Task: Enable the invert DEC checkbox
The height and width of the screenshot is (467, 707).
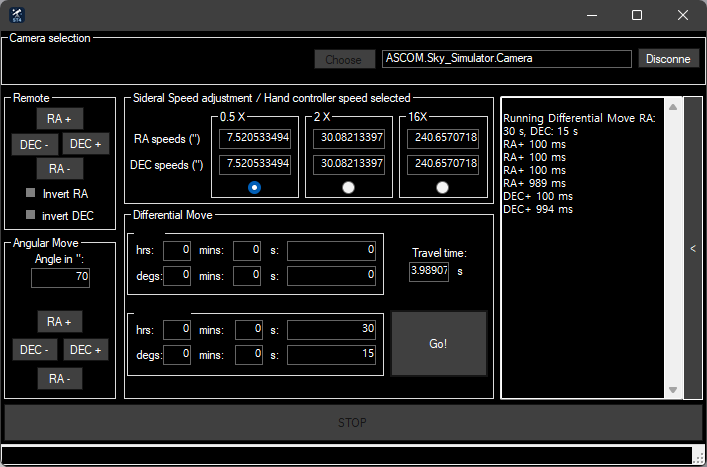Action: [x=31, y=215]
